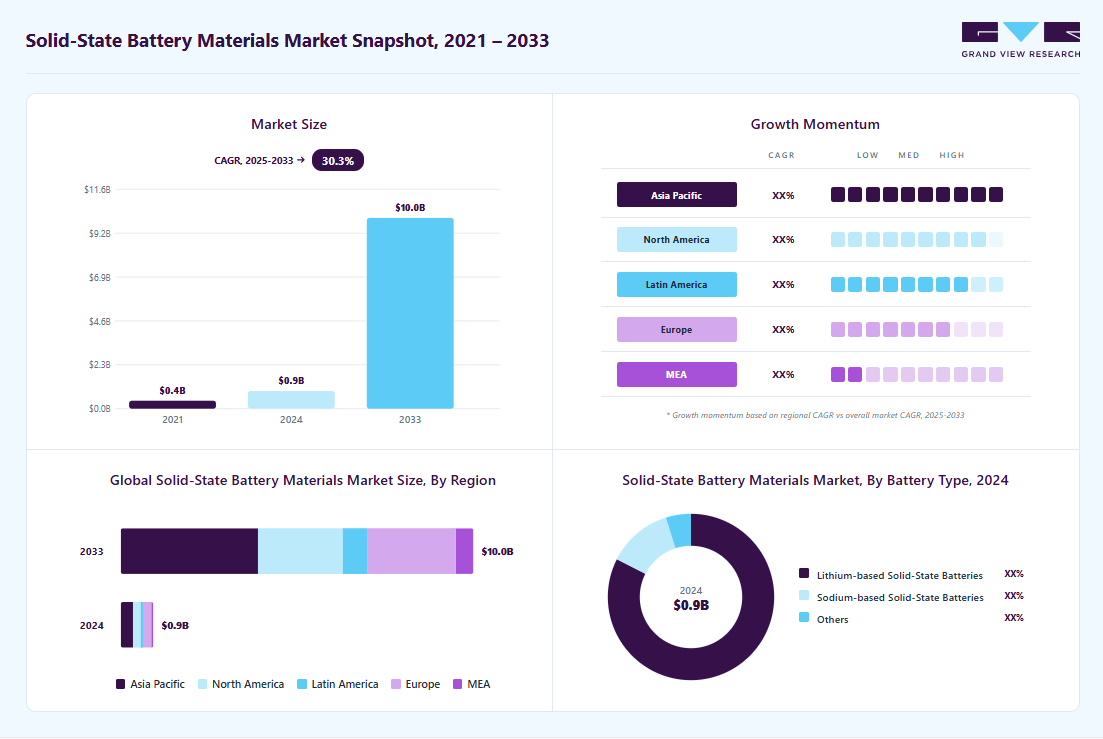Click the Latin America segment of 2033 bar
Screen dimensions: 1103x739
coord(355,551)
